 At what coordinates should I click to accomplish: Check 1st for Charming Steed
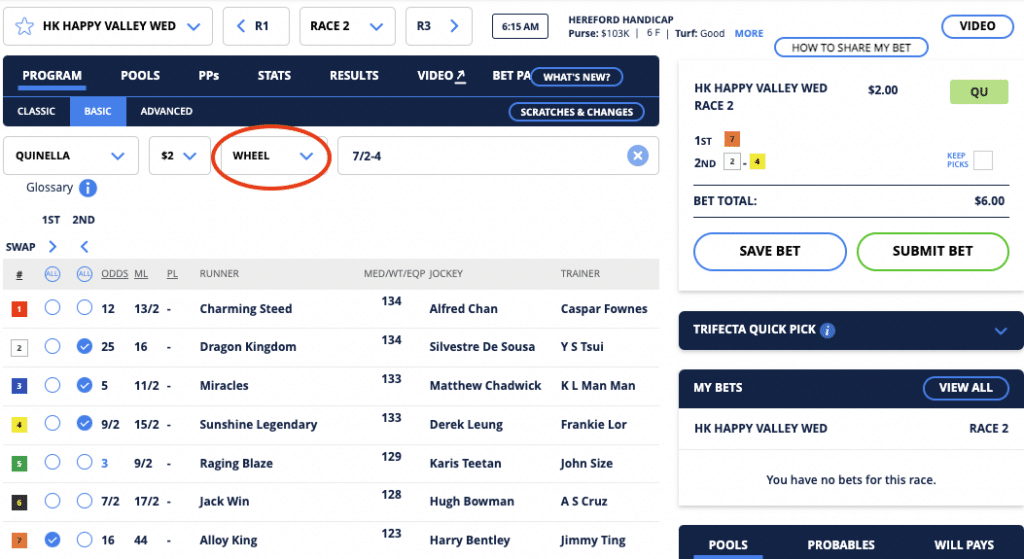[52, 308]
